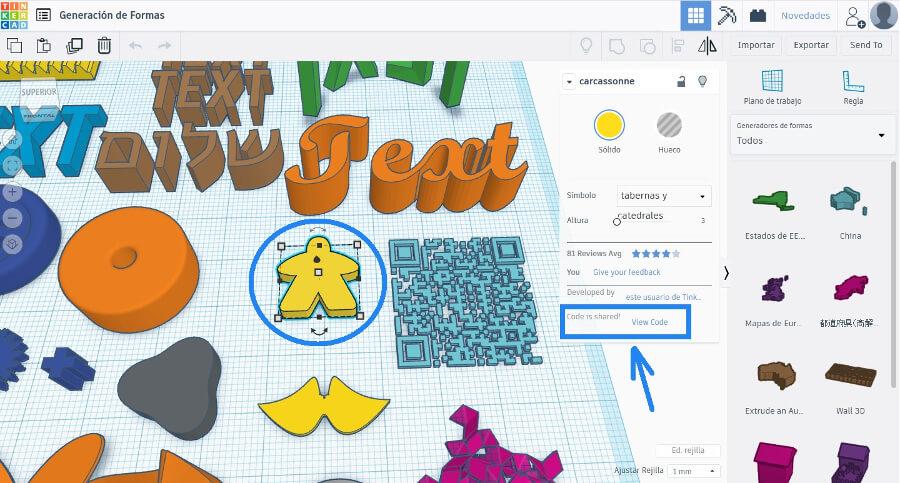Click the yellow Sólido color swatch
The width and height of the screenshot is (900, 483).
[x=609, y=126]
